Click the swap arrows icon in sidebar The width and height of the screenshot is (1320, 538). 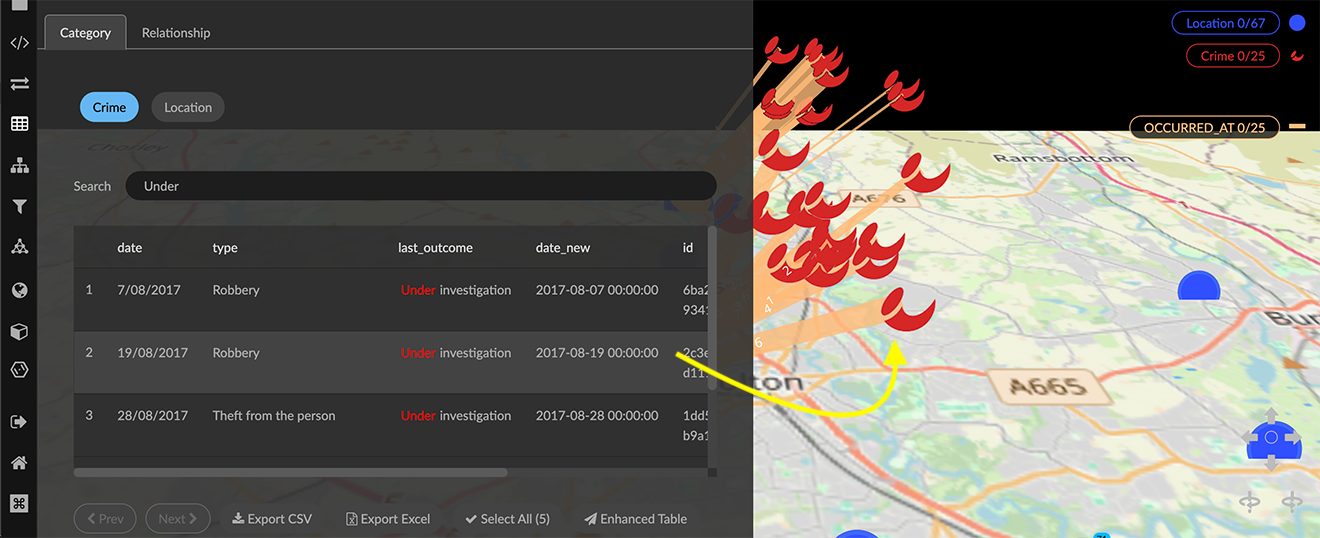pos(19,84)
